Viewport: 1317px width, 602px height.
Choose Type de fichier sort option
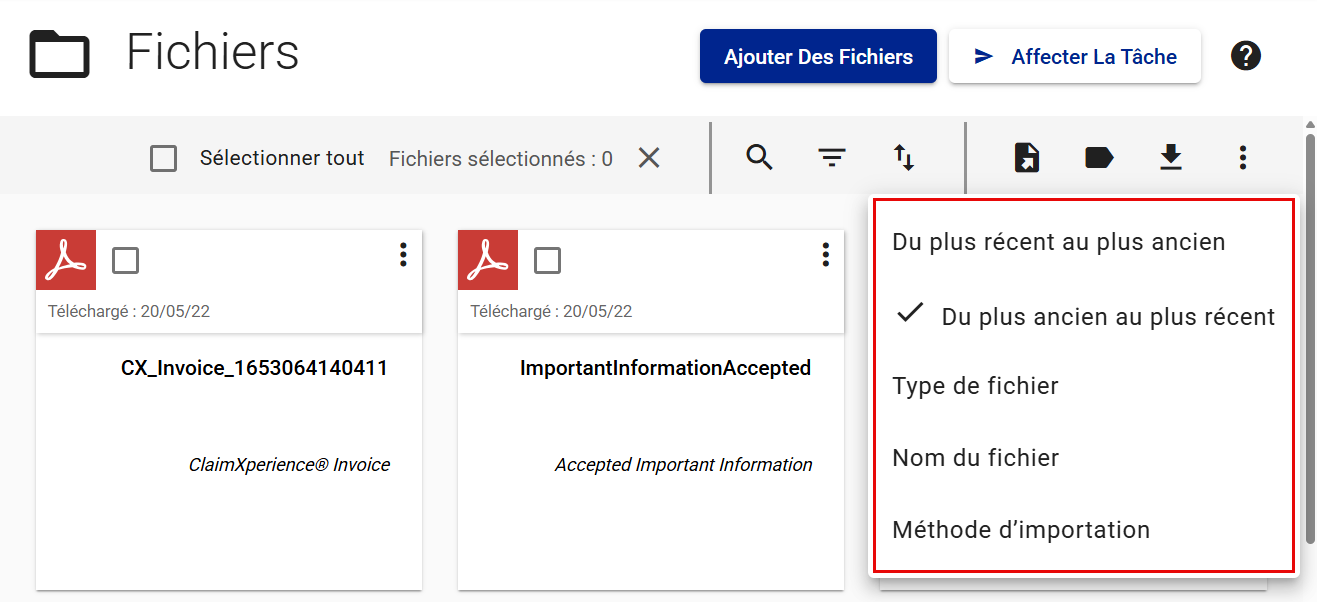pyautogui.click(x=975, y=386)
